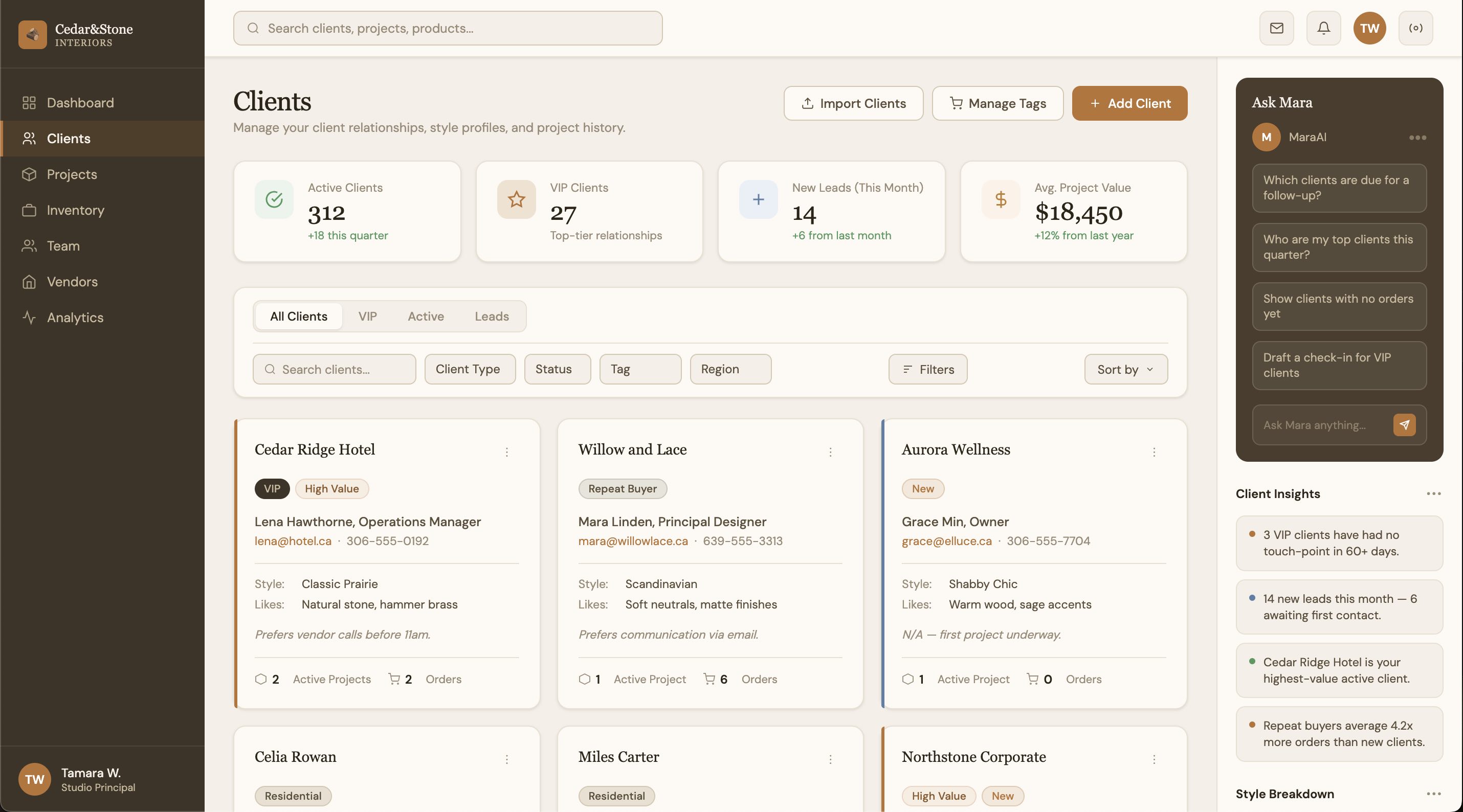Image resolution: width=1463 pixels, height=812 pixels.
Task: Open the Tag filter dropdown
Action: click(x=640, y=369)
